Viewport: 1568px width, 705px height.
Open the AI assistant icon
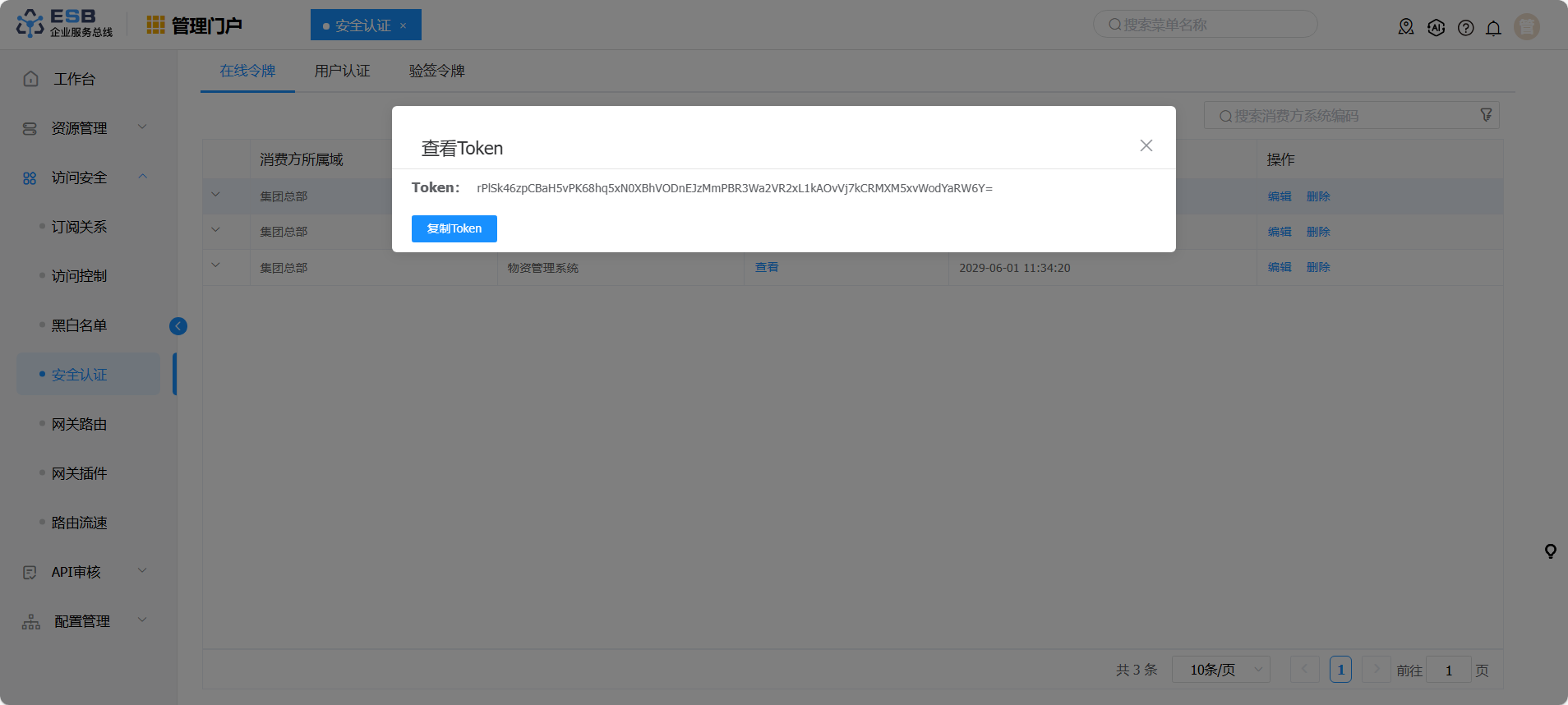tap(1436, 27)
